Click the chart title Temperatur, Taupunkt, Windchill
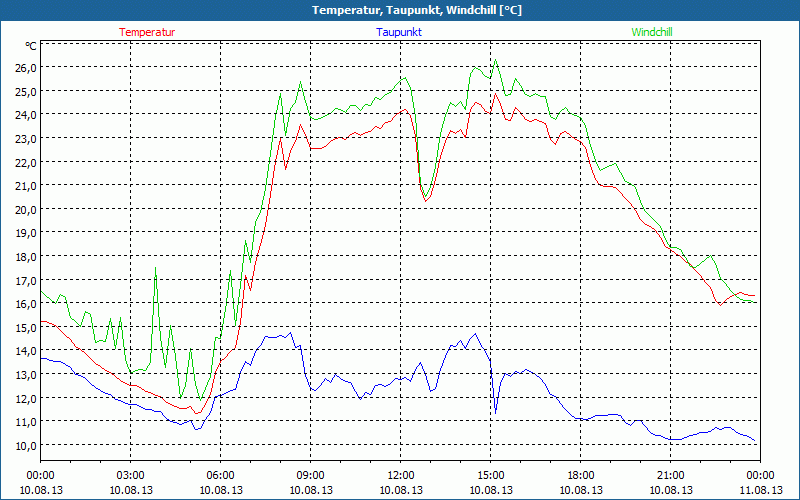This screenshot has width=800, height=500. 417,10
